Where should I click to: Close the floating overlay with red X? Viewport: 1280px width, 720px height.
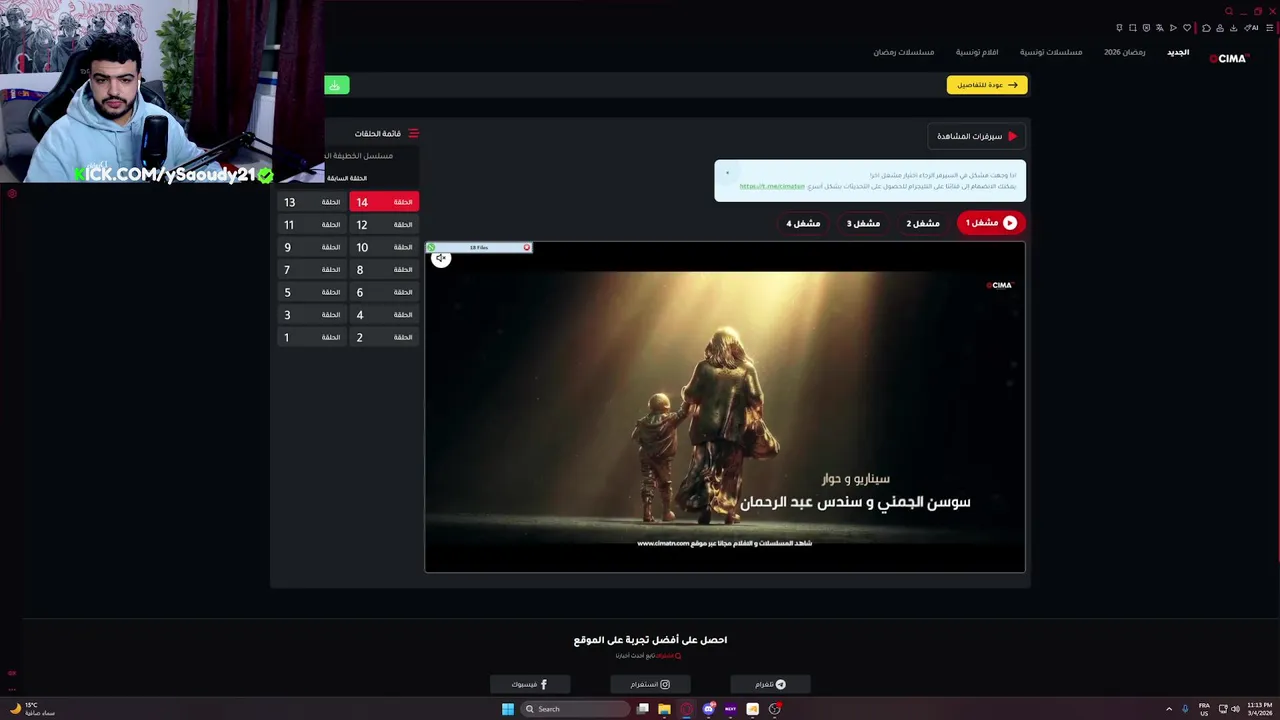(x=527, y=247)
